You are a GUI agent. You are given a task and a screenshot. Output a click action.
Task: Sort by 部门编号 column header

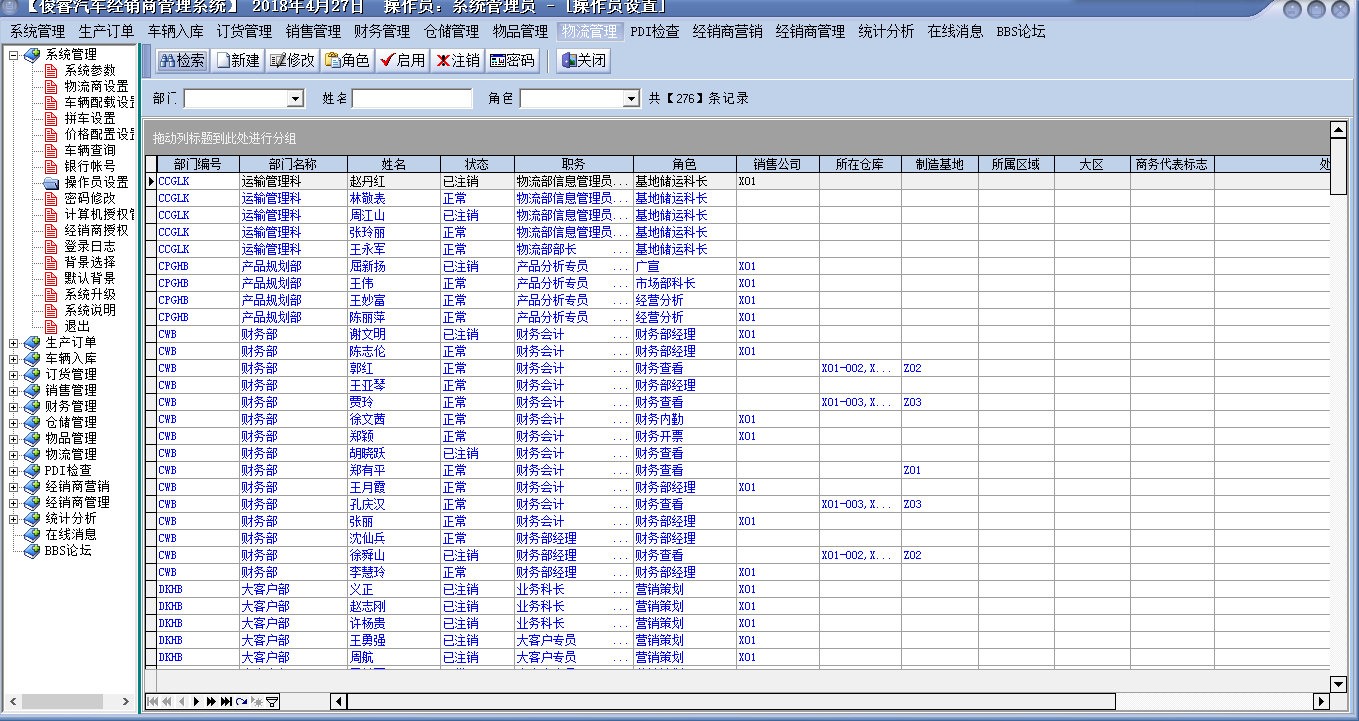click(198, 164)
